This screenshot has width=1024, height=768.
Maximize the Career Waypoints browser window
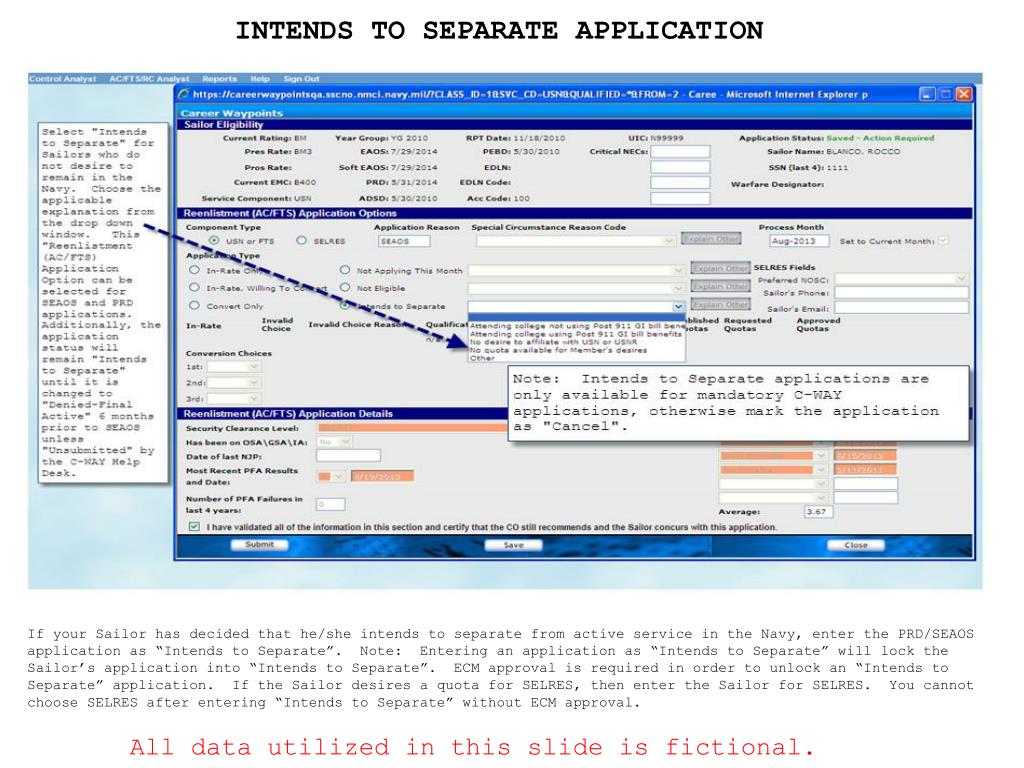click(x=945, y=94)
